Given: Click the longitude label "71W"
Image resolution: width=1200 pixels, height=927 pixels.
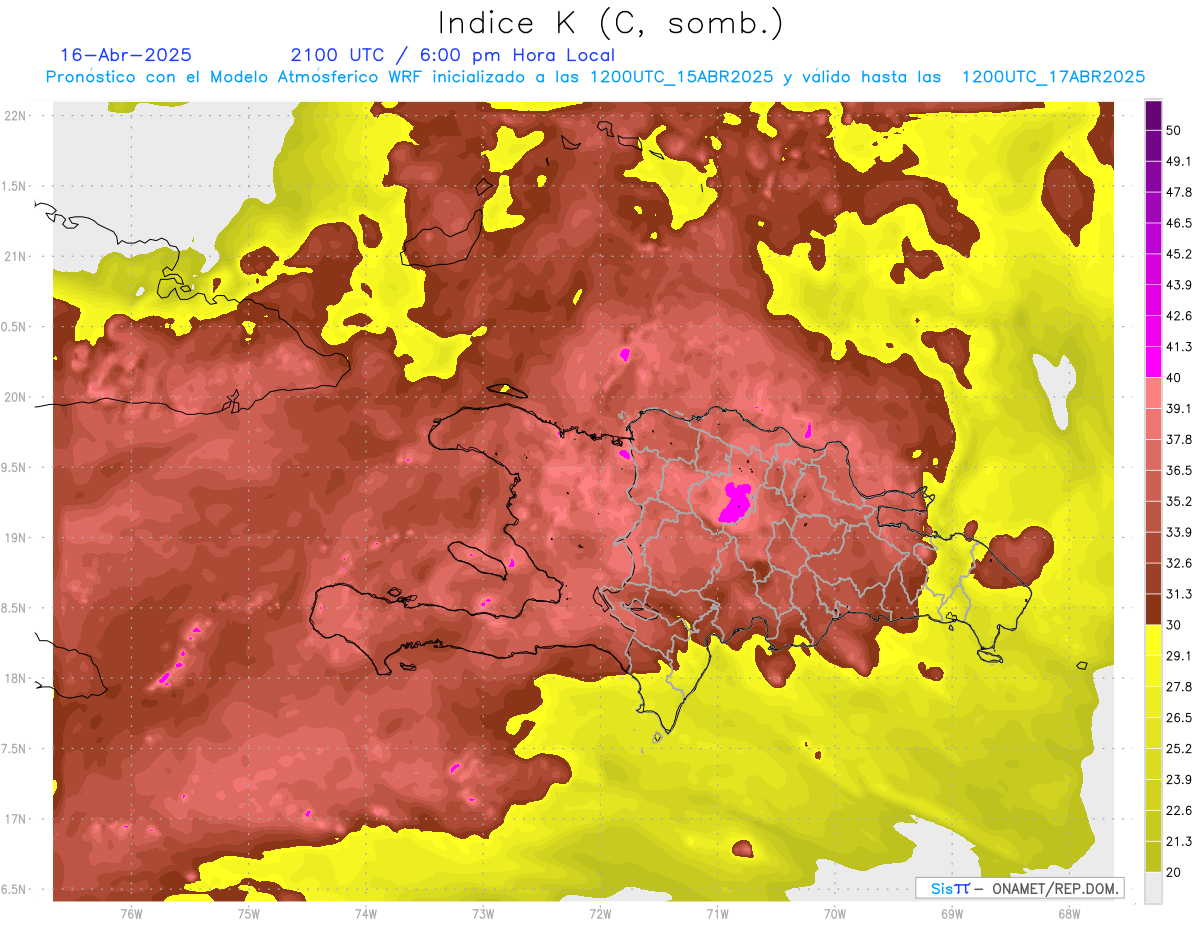Looking at the screenshot, I should (717, 914).
